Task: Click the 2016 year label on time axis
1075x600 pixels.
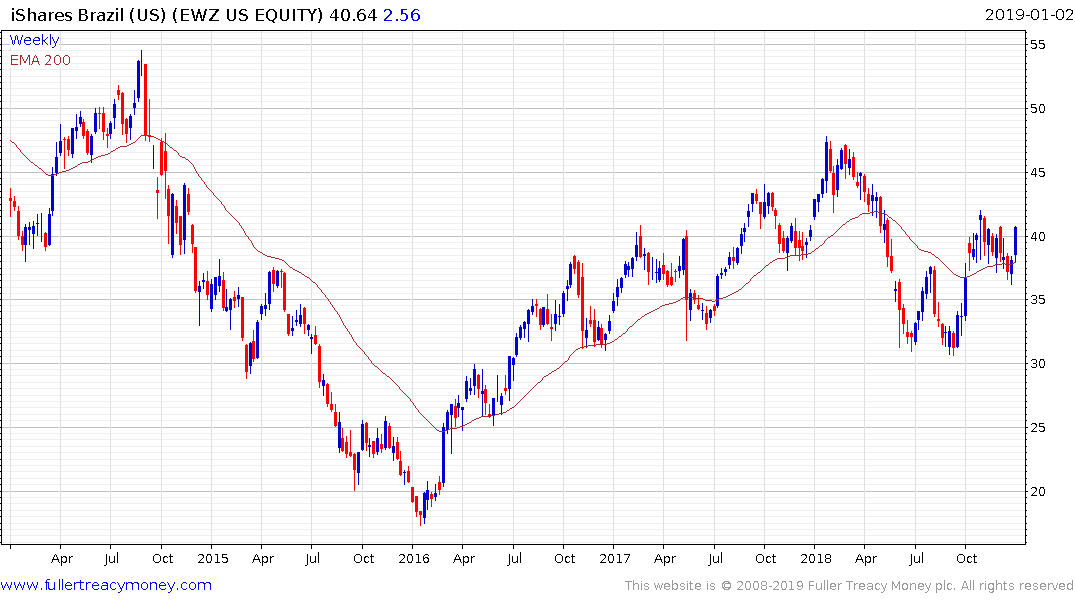Action: click(414, 559)
